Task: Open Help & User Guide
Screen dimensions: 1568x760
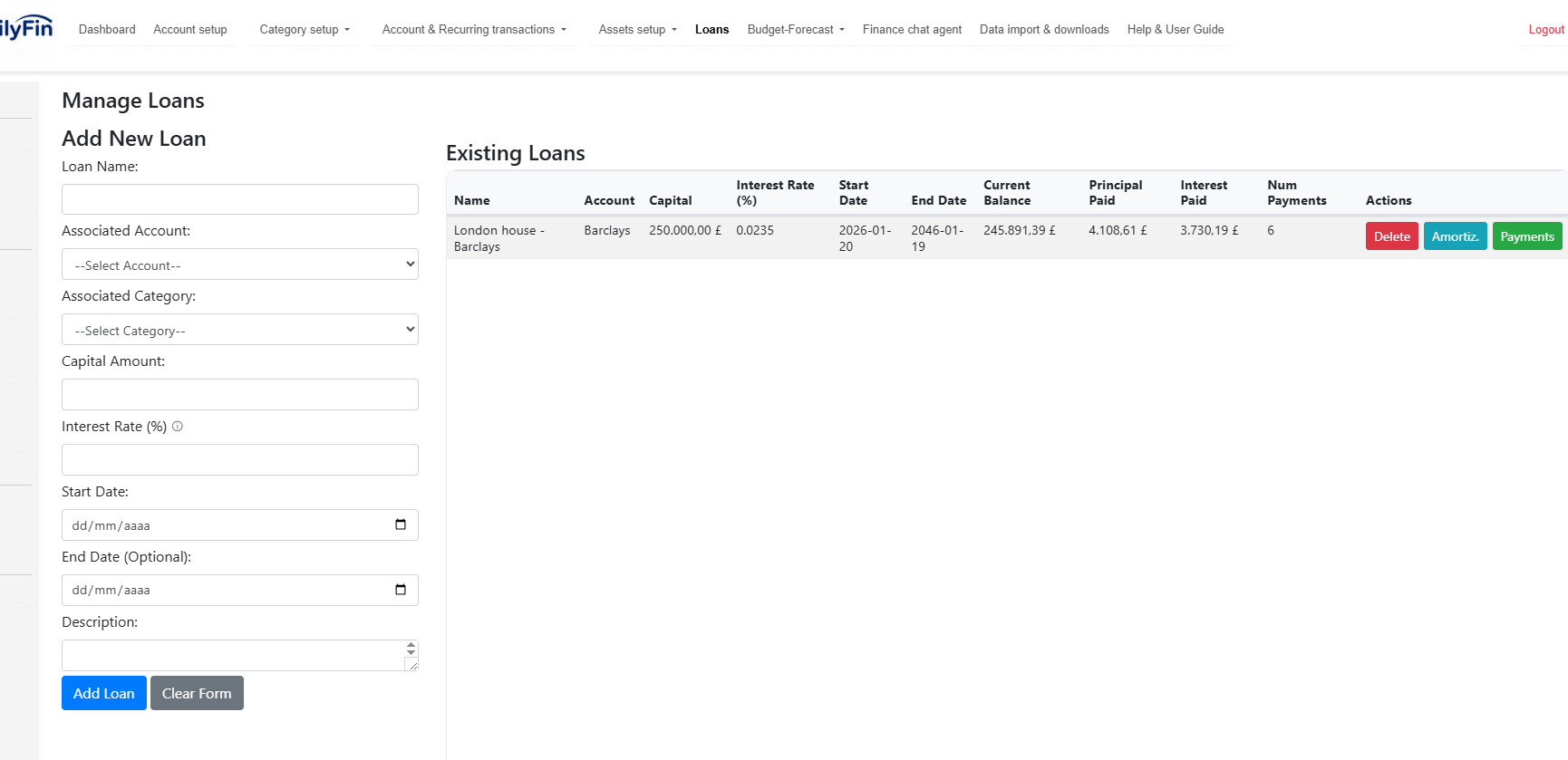Action: 1176,30
